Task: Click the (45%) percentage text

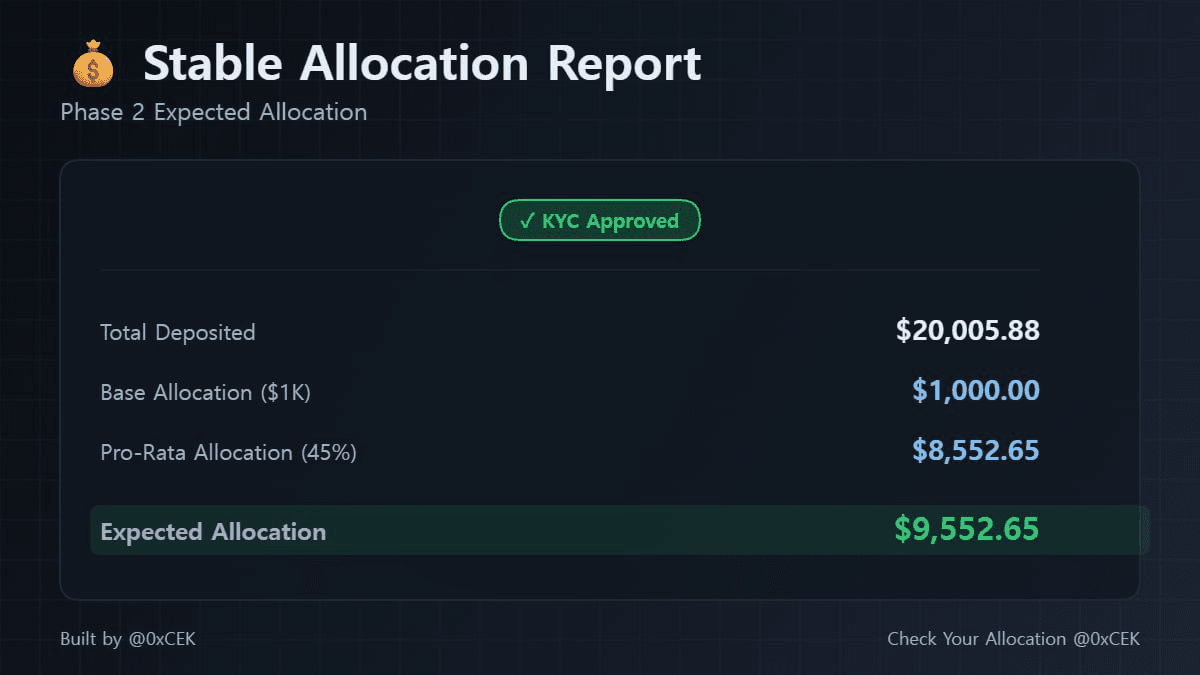Action: [x=329, y=452]
